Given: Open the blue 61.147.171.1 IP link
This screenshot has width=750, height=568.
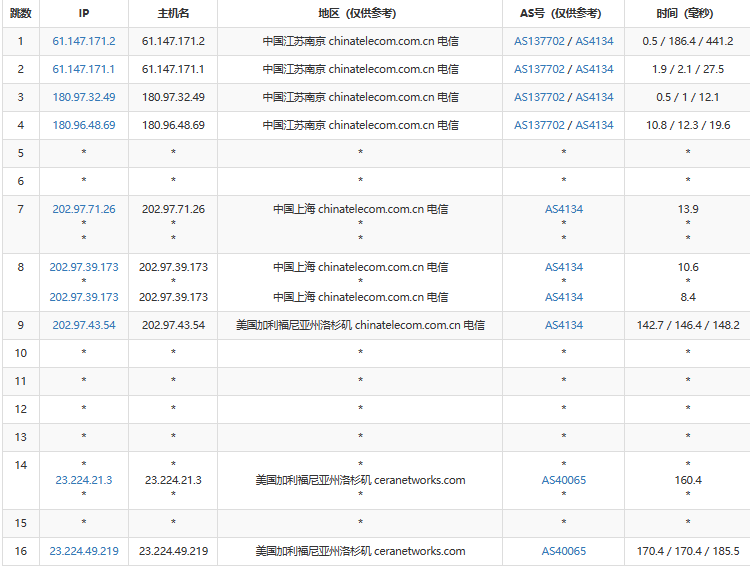Looking at the screenshot, I should tap(84, 69).
